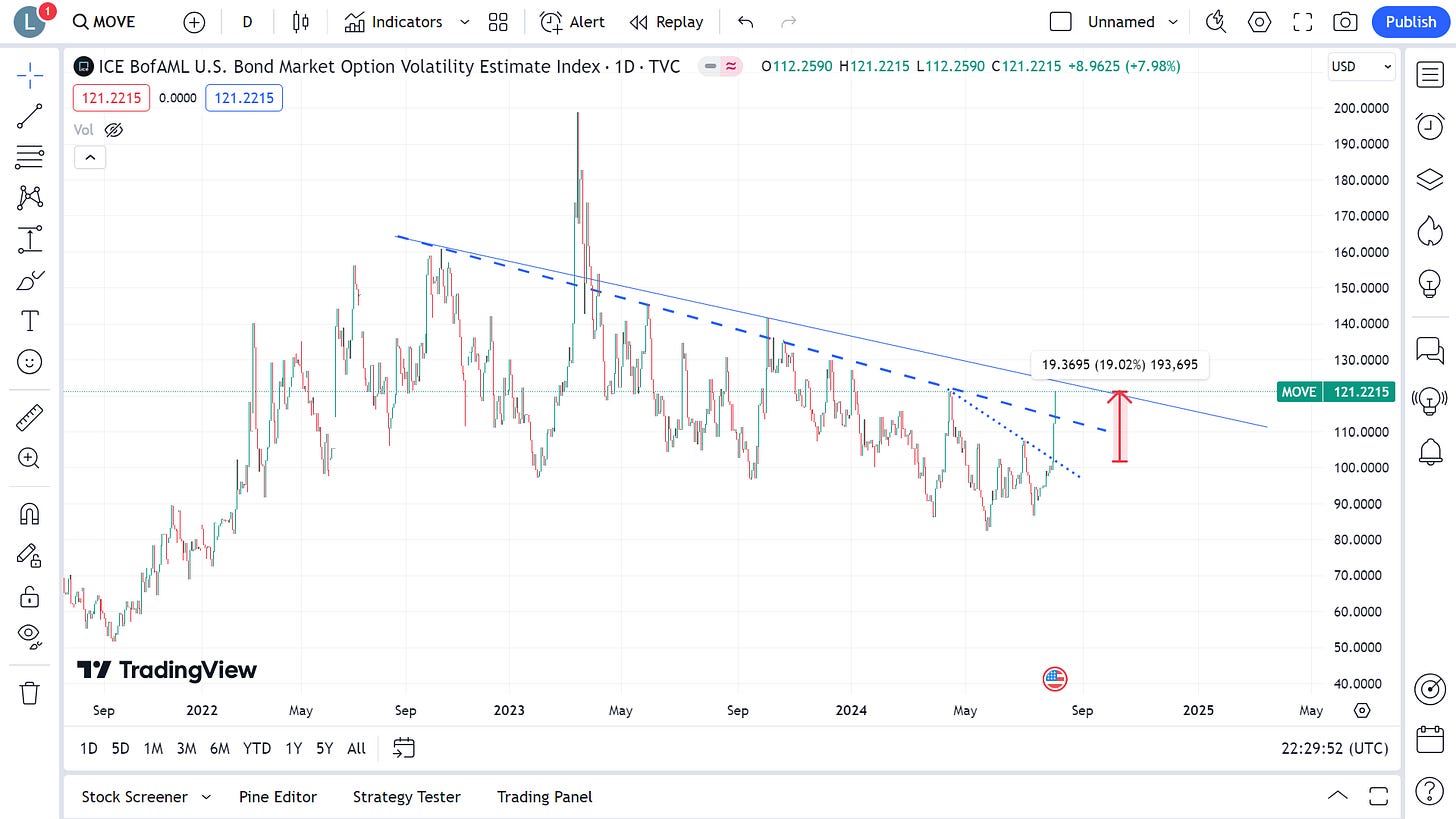Screen dimensions: 1456x819
Task: Change the D chart interval
Action: (x=247, y=21)
